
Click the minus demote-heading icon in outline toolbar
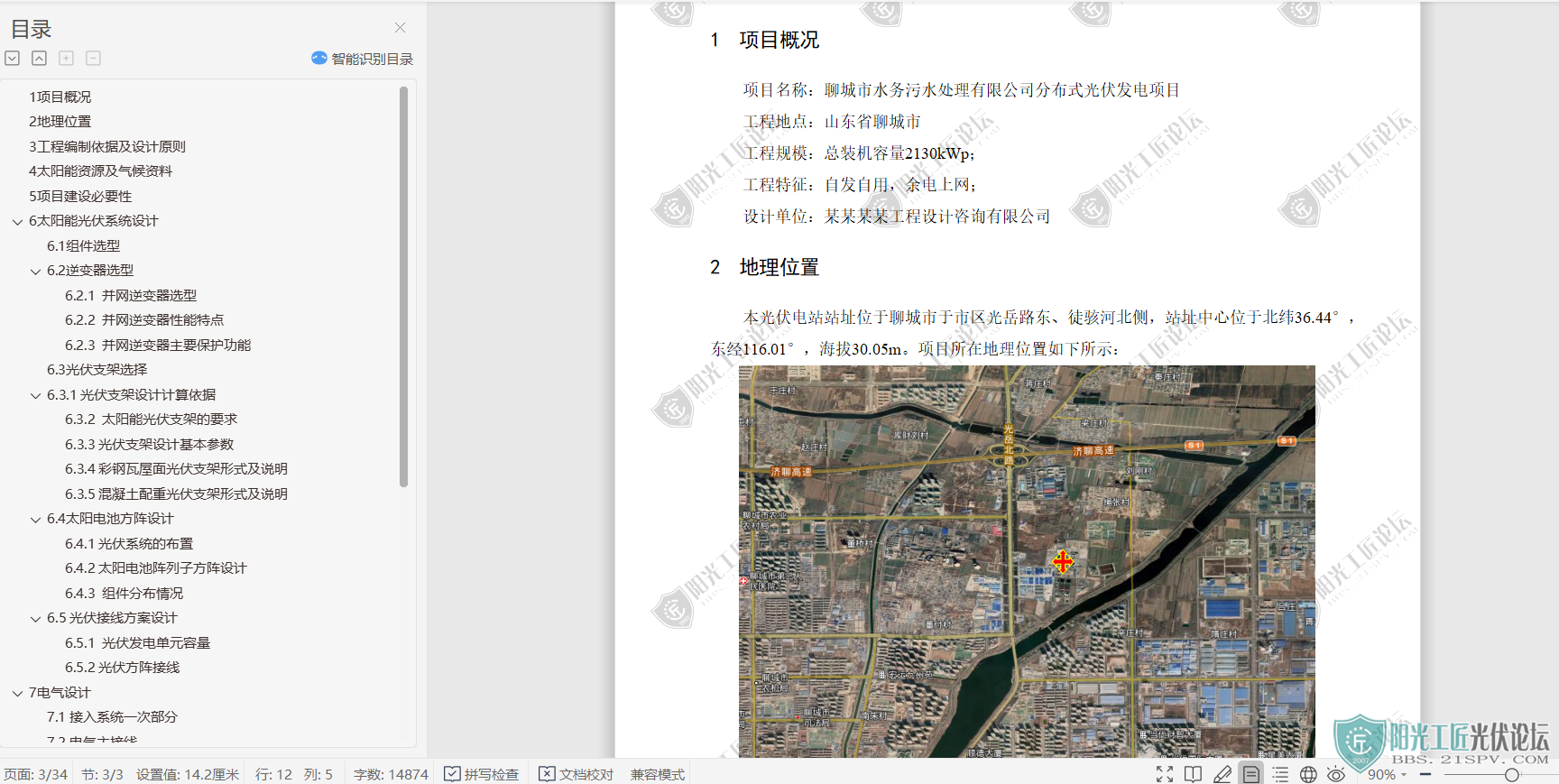pos(93,58)
